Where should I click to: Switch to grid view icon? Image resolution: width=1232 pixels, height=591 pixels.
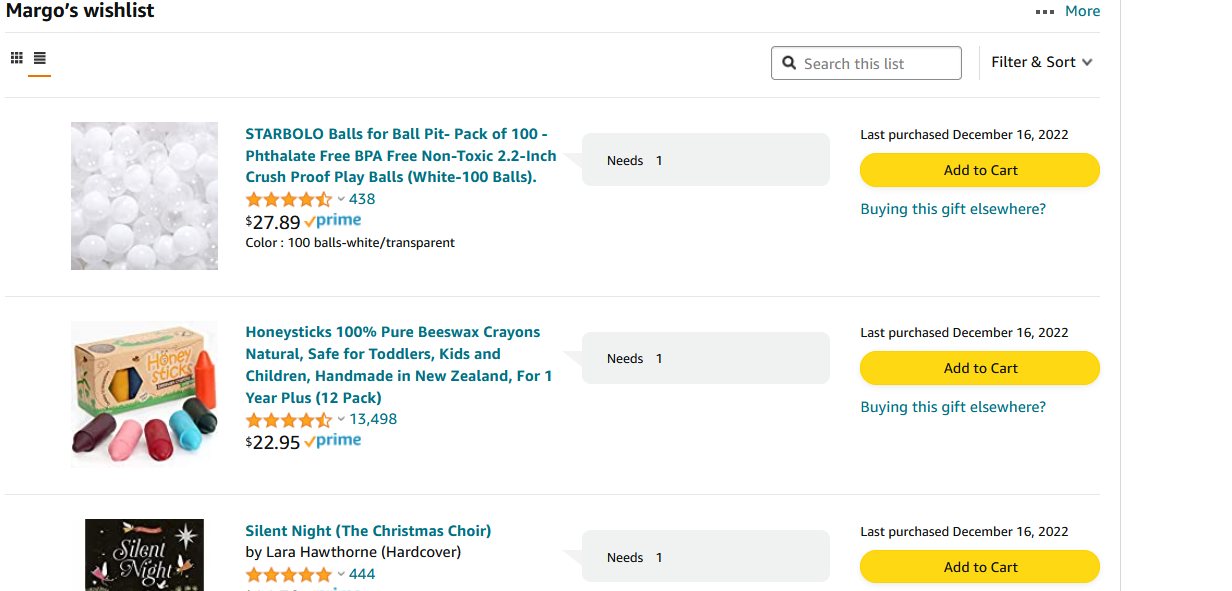point(17,58)
